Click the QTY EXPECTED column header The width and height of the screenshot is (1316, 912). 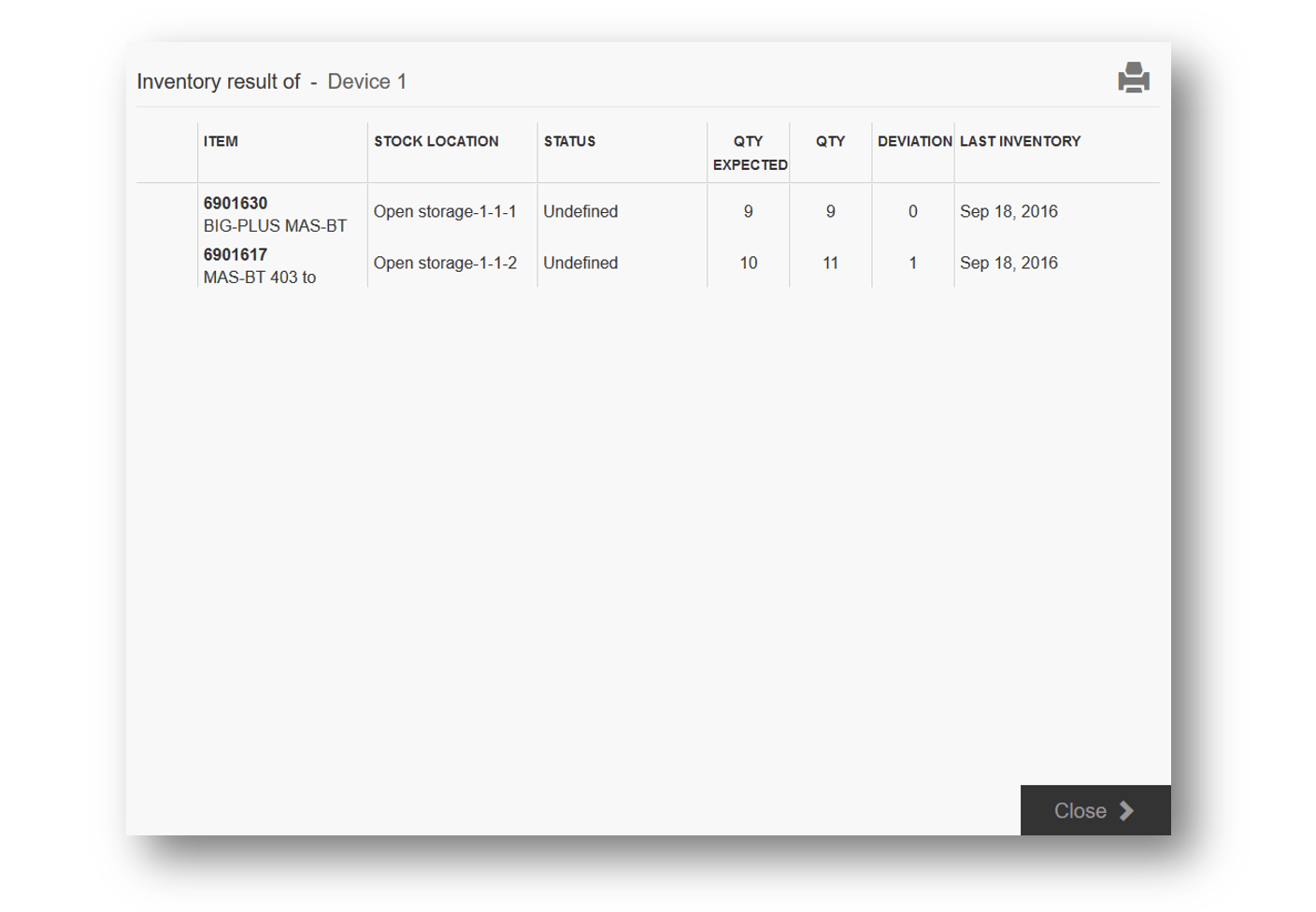(749, 153)
